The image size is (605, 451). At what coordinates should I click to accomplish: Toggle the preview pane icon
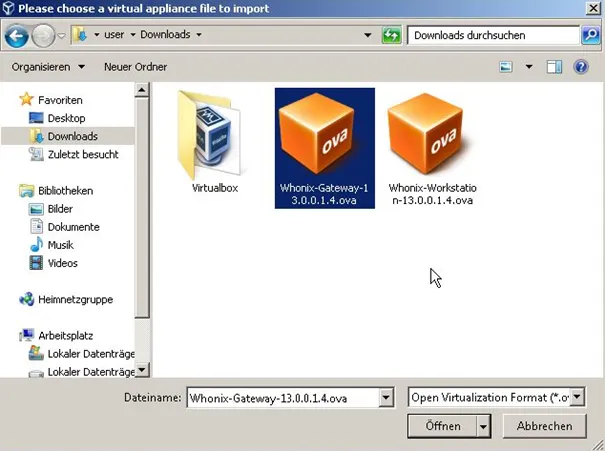pos(554,67)
